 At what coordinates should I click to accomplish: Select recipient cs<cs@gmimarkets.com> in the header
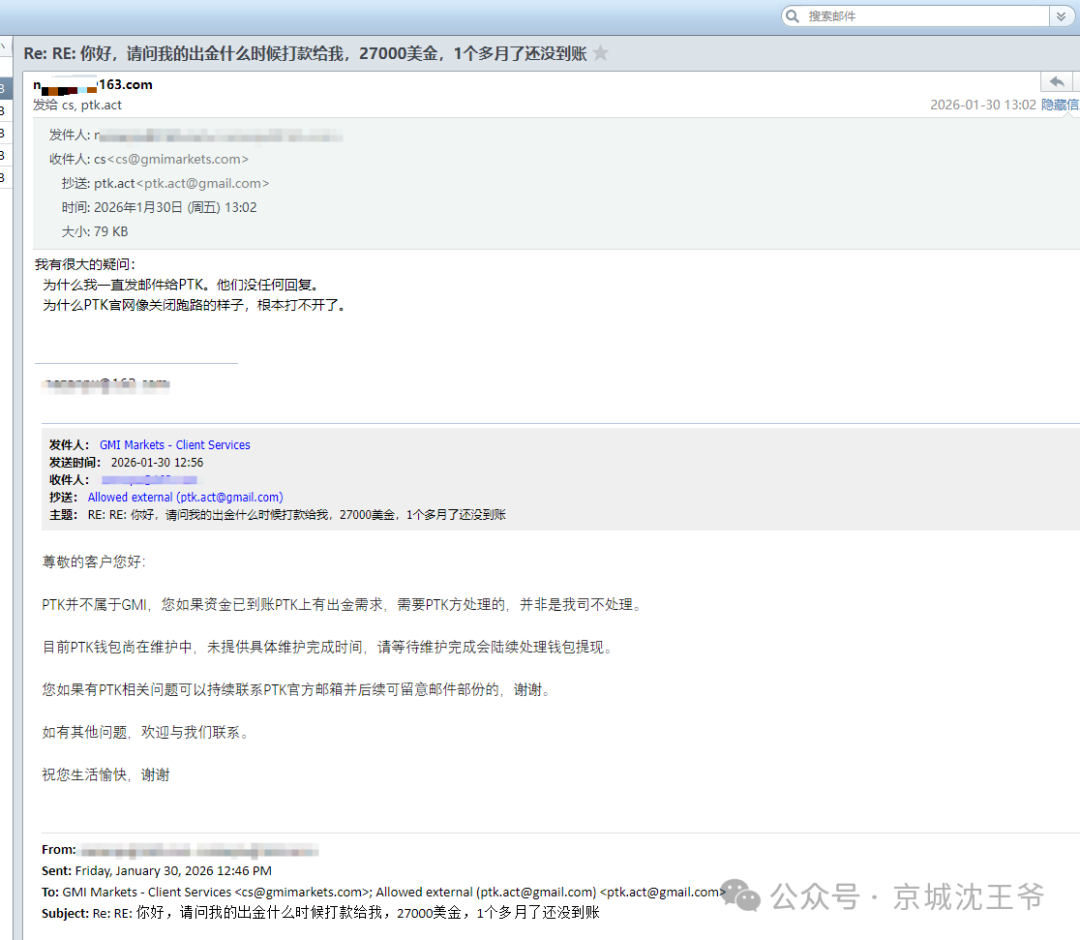[x=171, y=159]
